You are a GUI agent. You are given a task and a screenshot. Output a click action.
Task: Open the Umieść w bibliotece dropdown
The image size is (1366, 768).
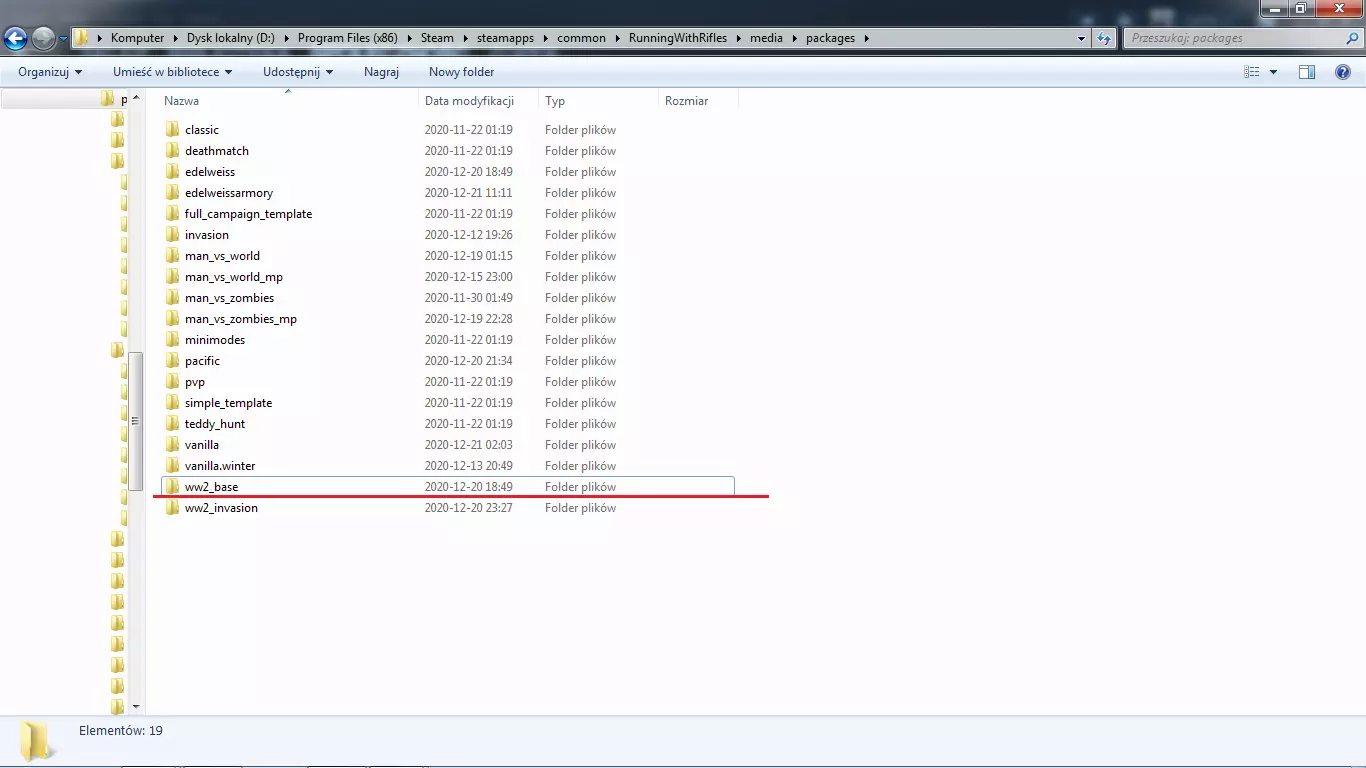click(x=172, y=72)
